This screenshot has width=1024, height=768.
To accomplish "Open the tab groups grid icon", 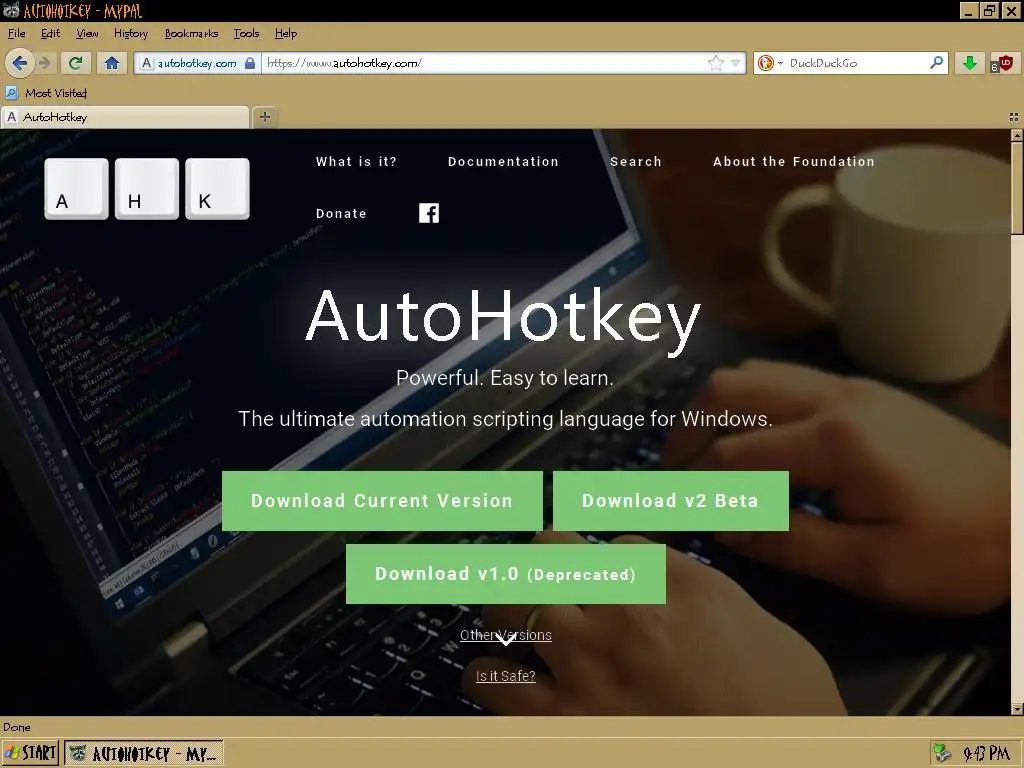I will point(1014,117).
